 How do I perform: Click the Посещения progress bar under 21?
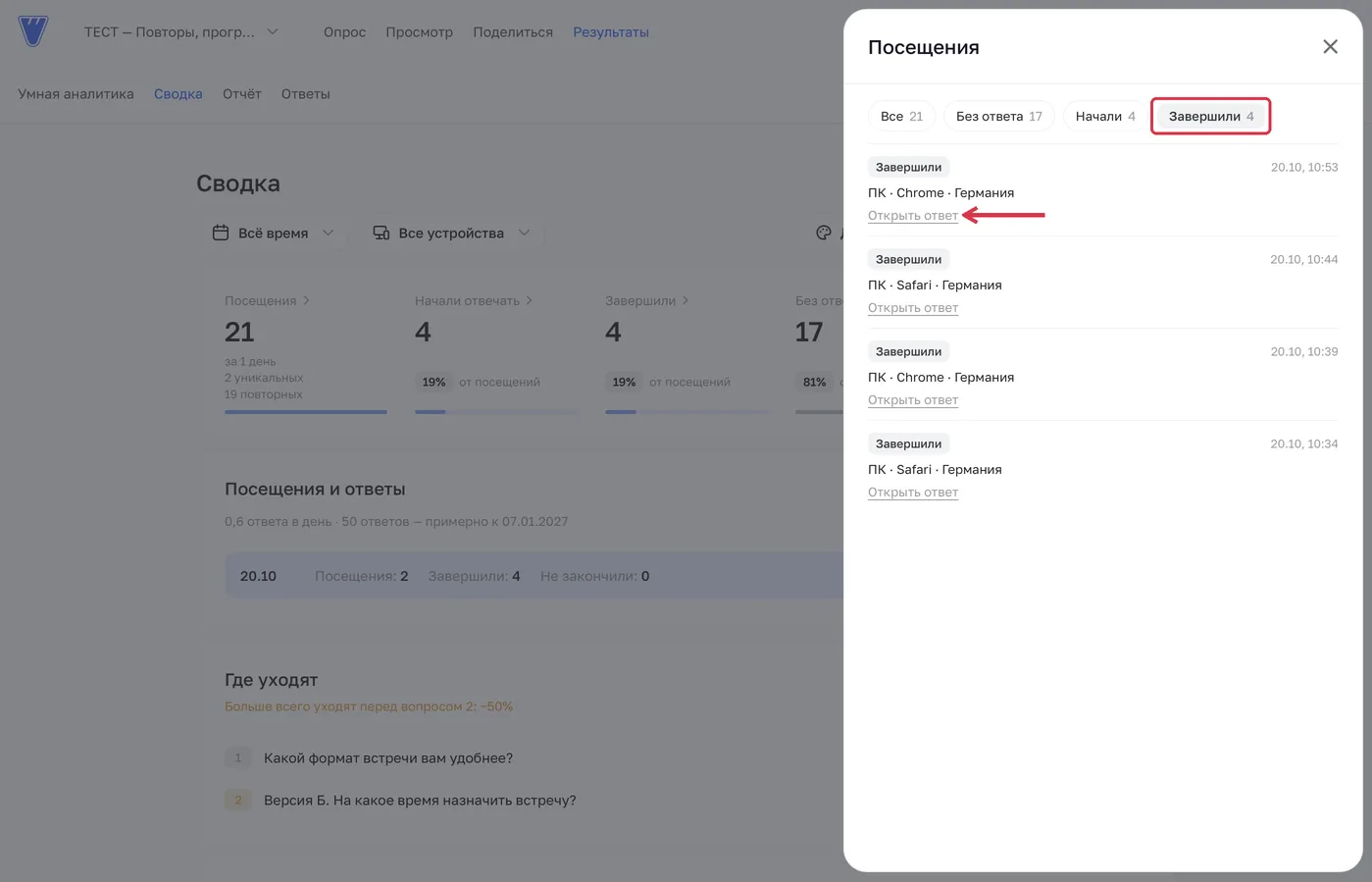click(x=306, y=412)
